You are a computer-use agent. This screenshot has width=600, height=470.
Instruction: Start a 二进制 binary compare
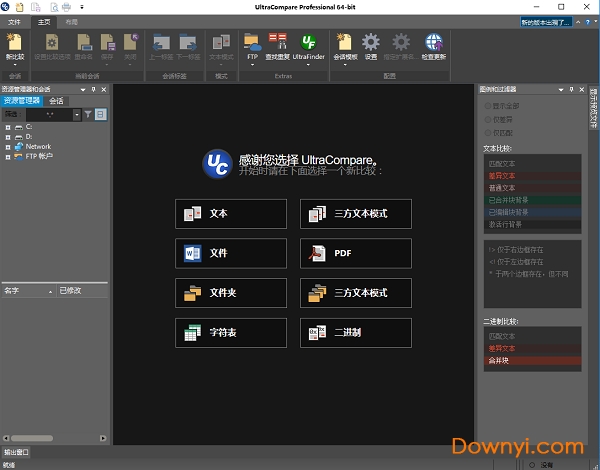tap(356, 333)
